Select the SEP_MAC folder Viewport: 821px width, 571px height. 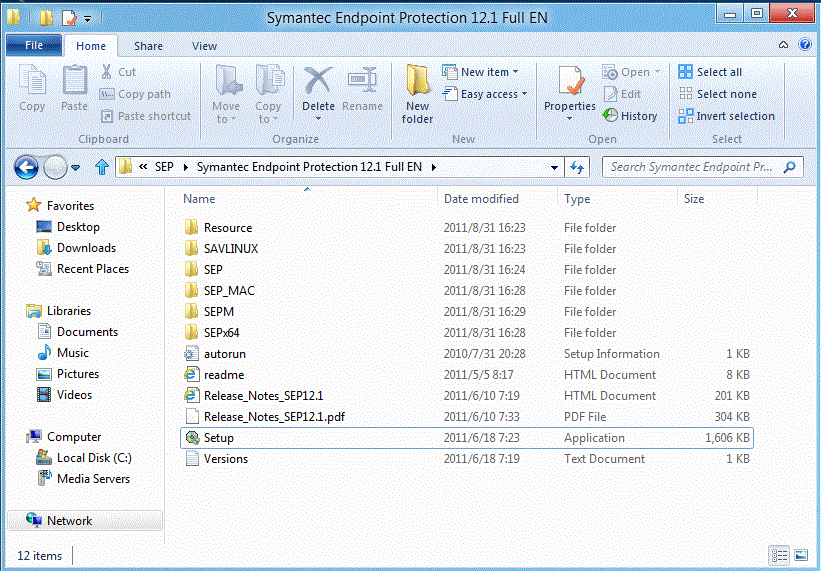pyautogui.click(x=466, y=290)
